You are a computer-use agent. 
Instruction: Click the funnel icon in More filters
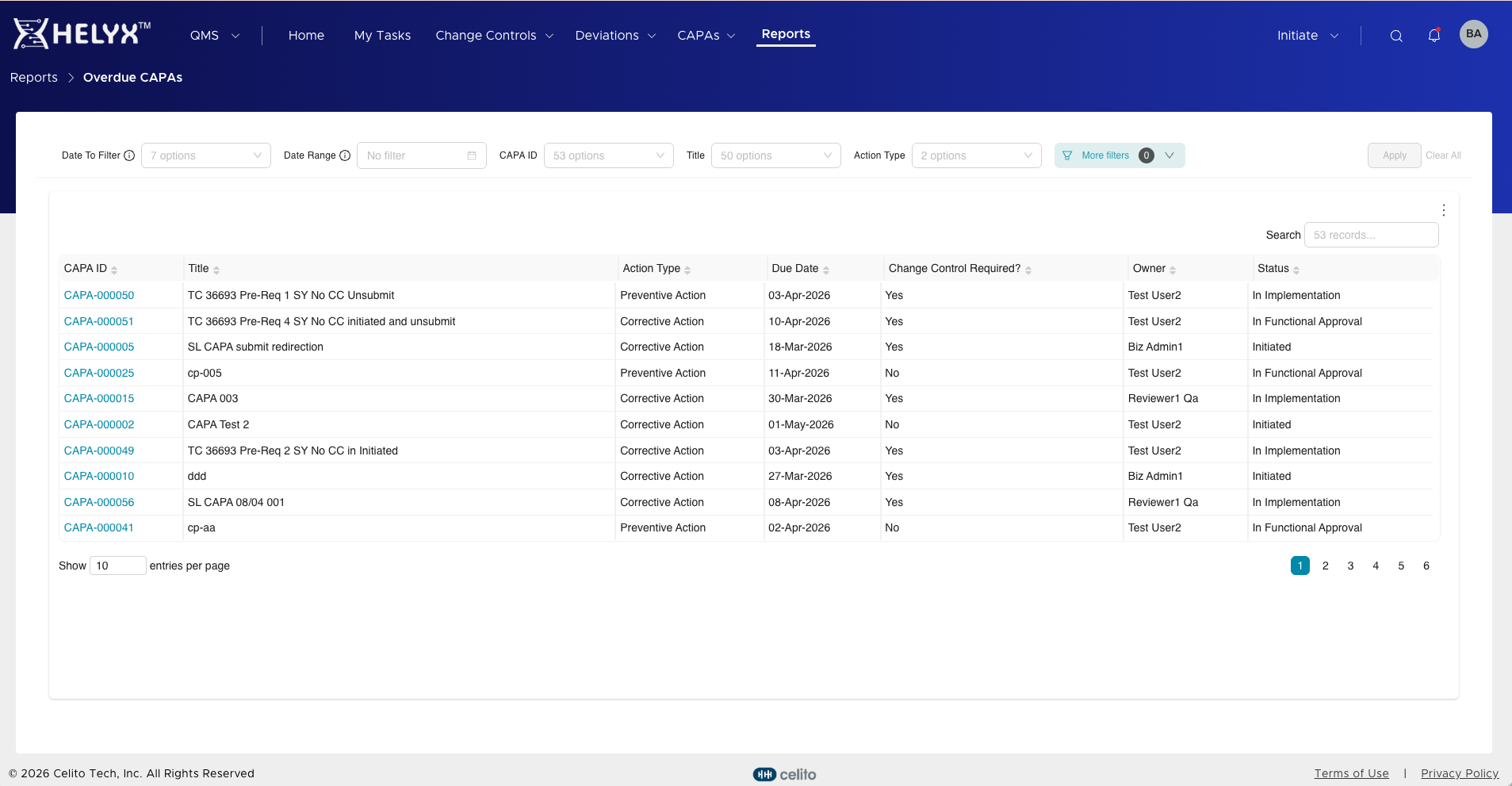pos(1067,155)
